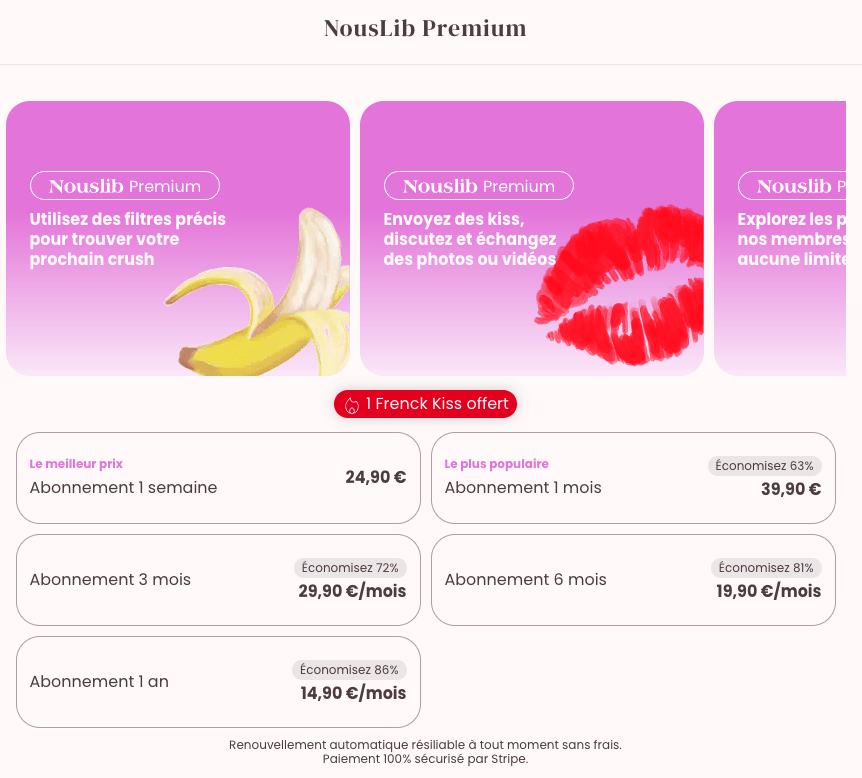Click the 'Économisez 63%' savings badge
Image resolution: width=862 pixels, height=778 pixels.
click(765, 466)
